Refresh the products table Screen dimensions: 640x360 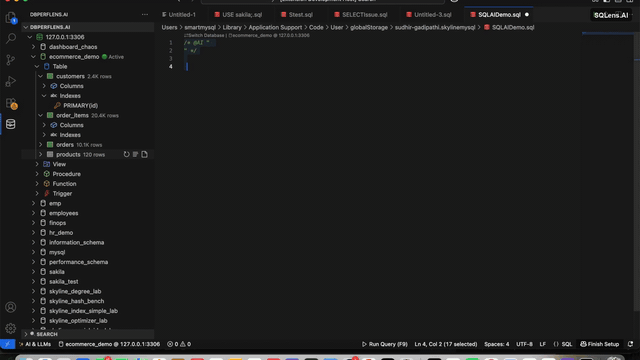(127, 154)
